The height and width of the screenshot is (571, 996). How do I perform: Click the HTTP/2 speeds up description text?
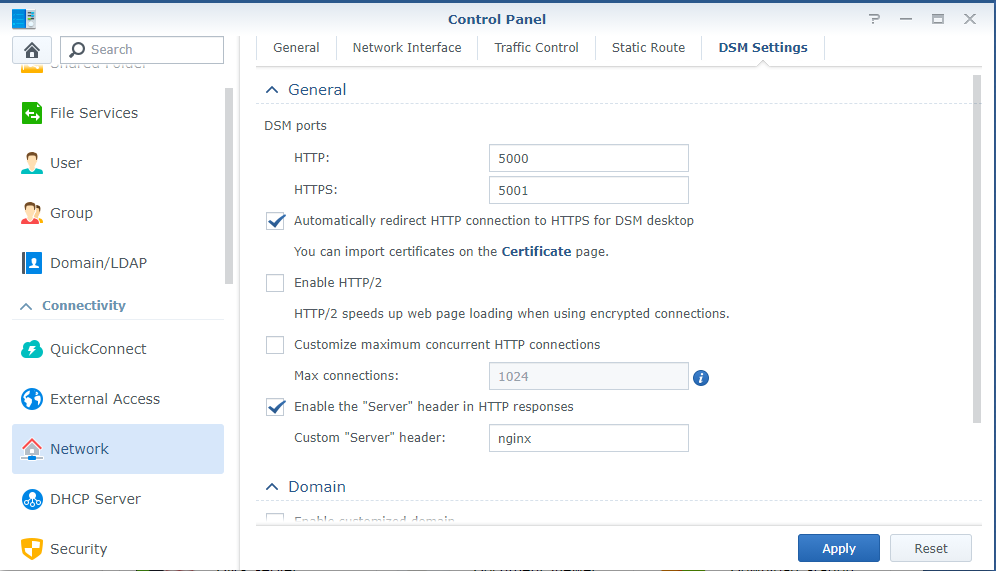511,314
